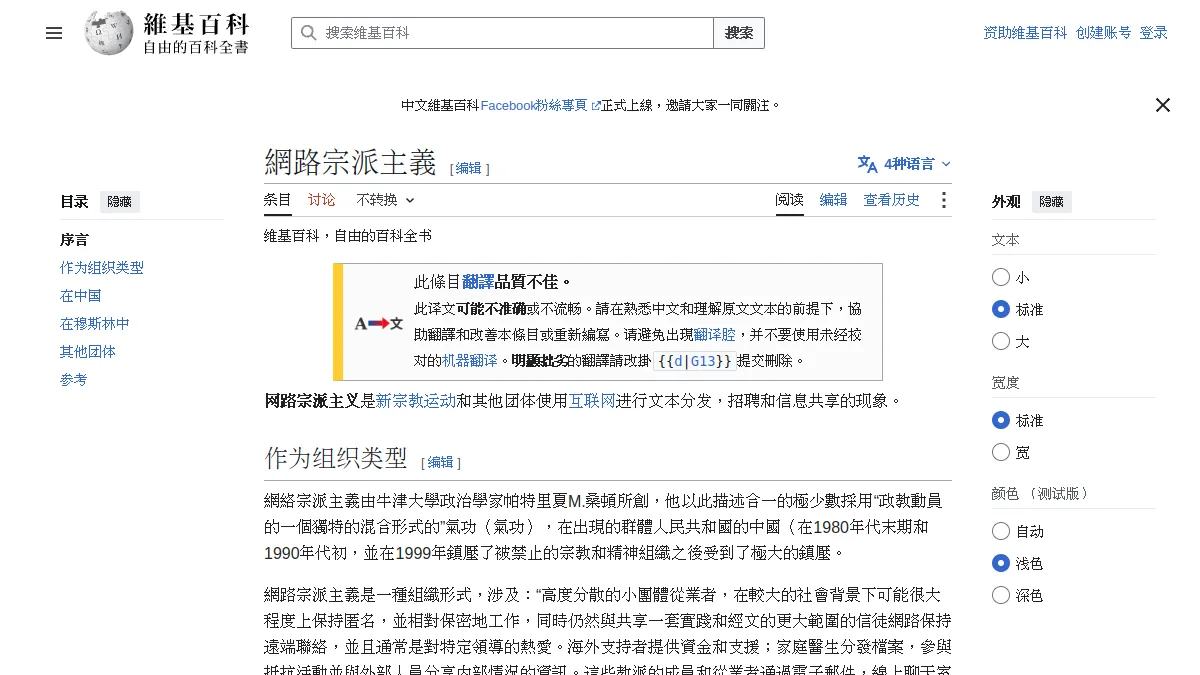The width and height of the screenshot is (1200, 675).
Task: Select wide width 宽 option
Action: (x=1001, y=452)
